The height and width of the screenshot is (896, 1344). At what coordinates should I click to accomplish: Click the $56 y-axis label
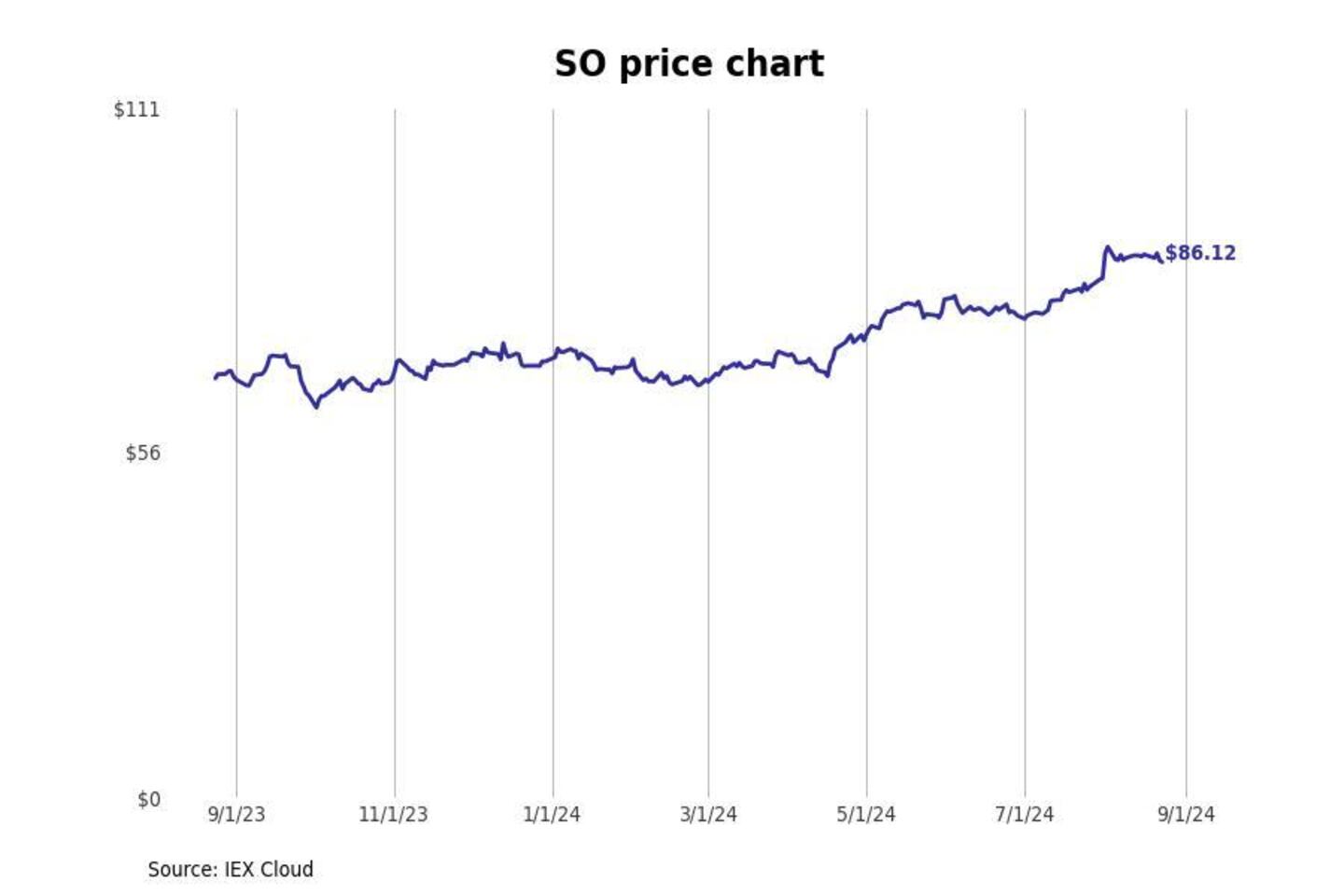click(142, 454)
